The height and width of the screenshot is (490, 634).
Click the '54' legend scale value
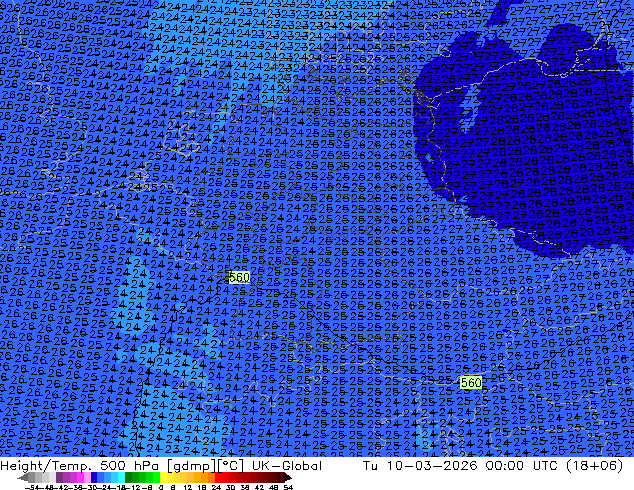tap(287, 487)
